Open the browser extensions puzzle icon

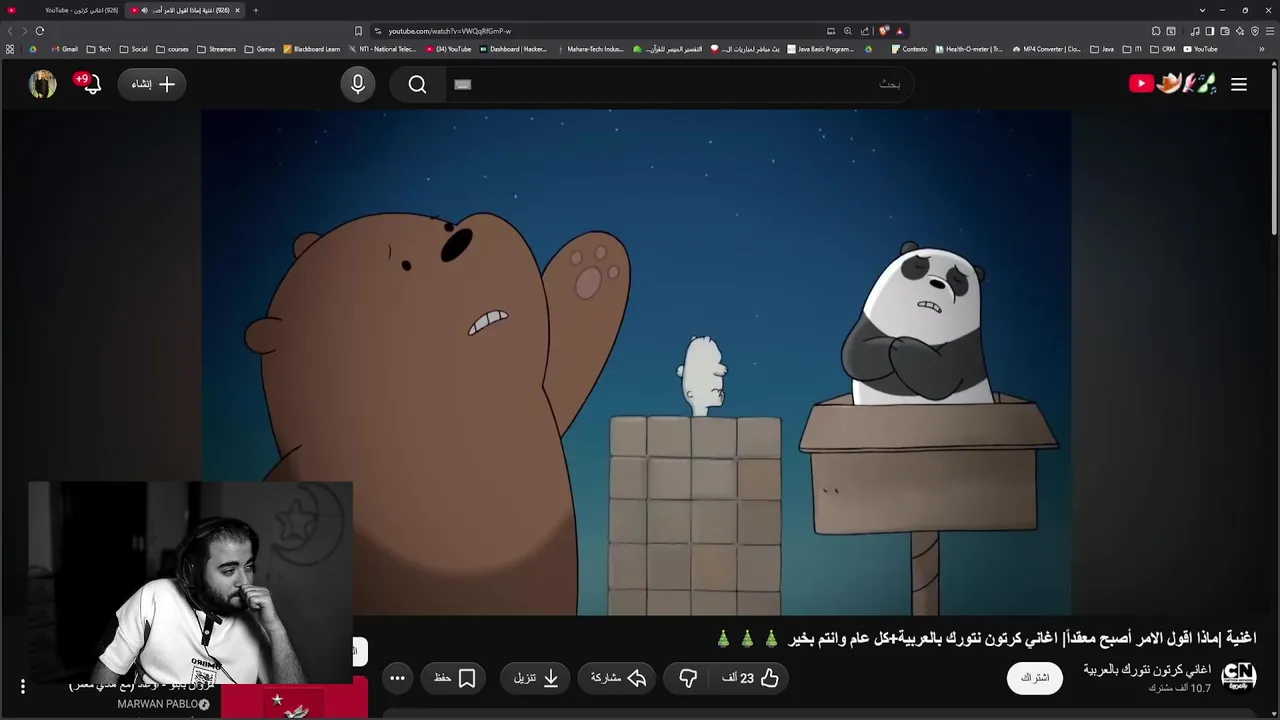1156,31
